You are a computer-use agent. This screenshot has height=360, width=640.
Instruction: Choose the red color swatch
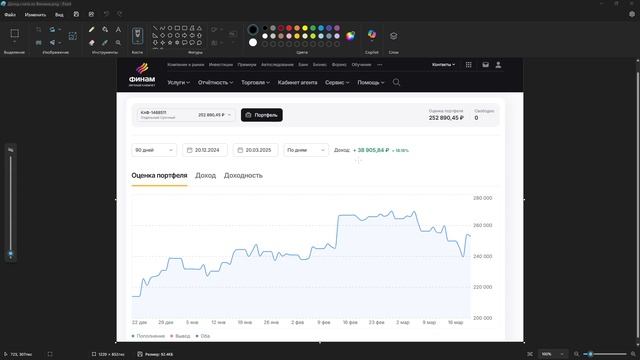click(x=289, y=28)
